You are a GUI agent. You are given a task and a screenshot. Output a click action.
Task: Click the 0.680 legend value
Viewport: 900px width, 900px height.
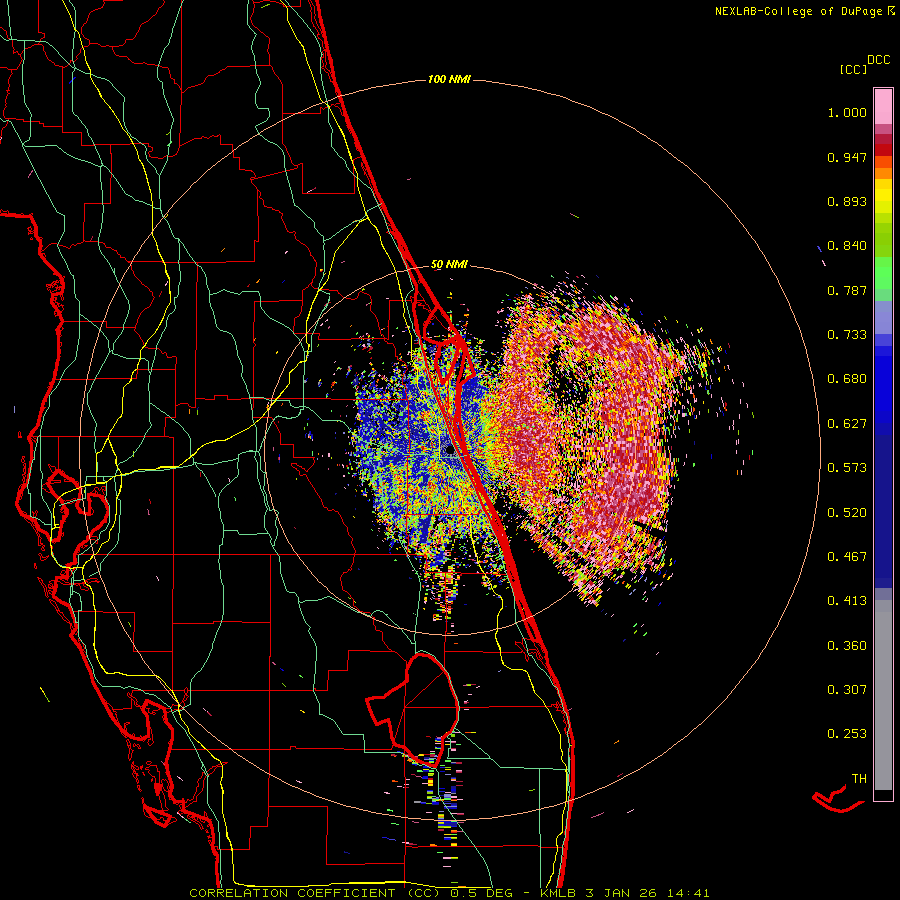click(x=847, y=379)
